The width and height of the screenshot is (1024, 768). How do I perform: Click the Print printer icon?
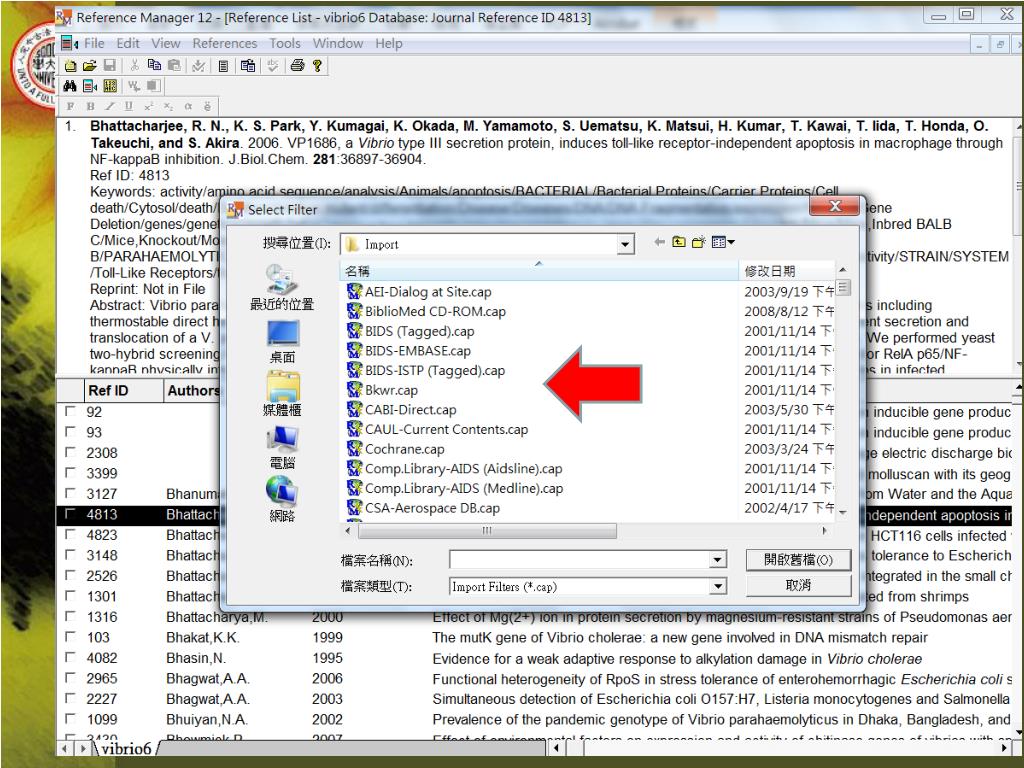click(x=297, y=65)
